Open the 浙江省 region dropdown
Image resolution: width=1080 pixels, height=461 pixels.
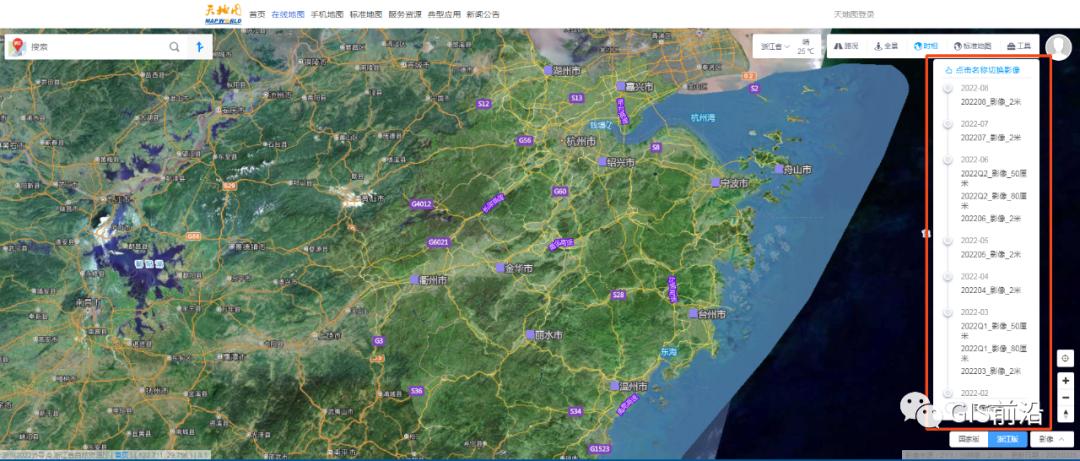point(775,47)
